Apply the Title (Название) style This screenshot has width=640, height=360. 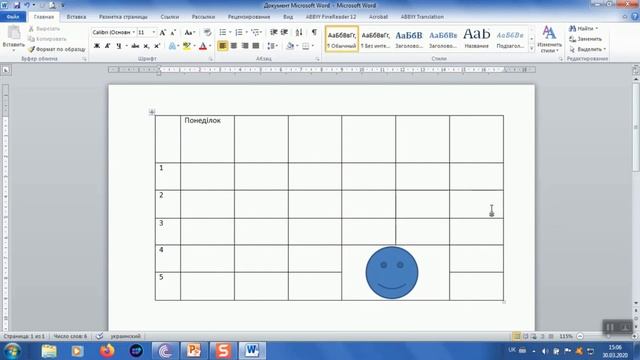point(476,39)
